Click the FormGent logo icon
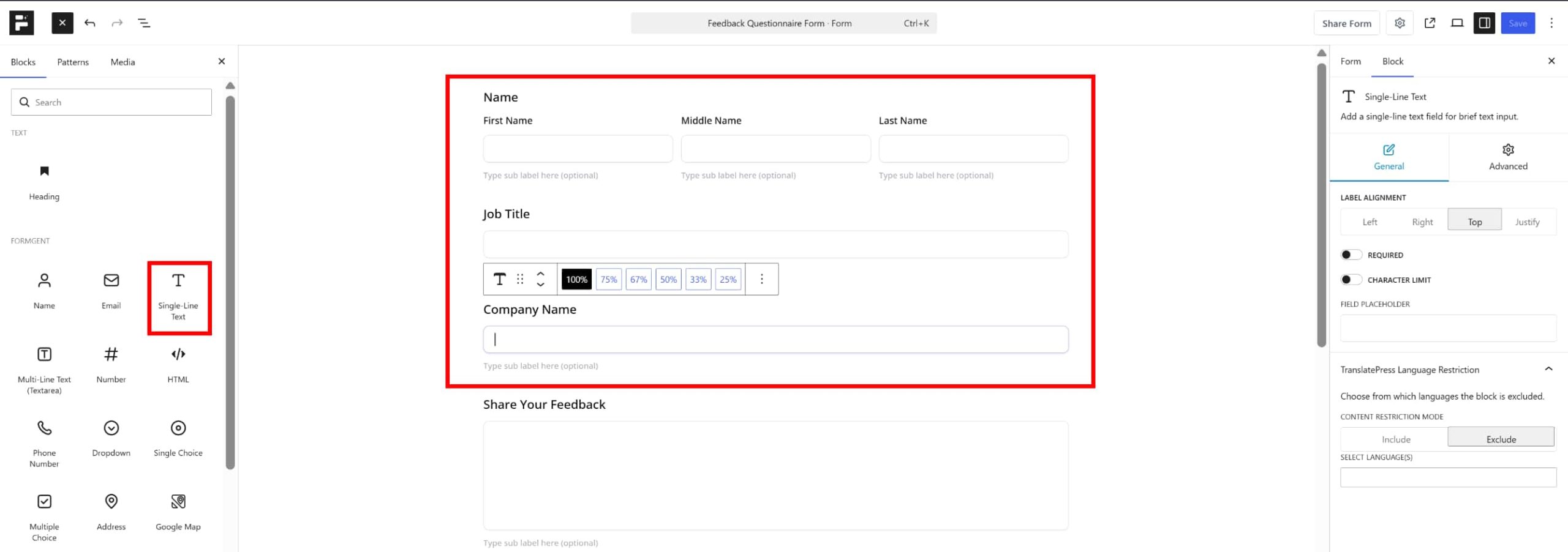 (21, 23)
